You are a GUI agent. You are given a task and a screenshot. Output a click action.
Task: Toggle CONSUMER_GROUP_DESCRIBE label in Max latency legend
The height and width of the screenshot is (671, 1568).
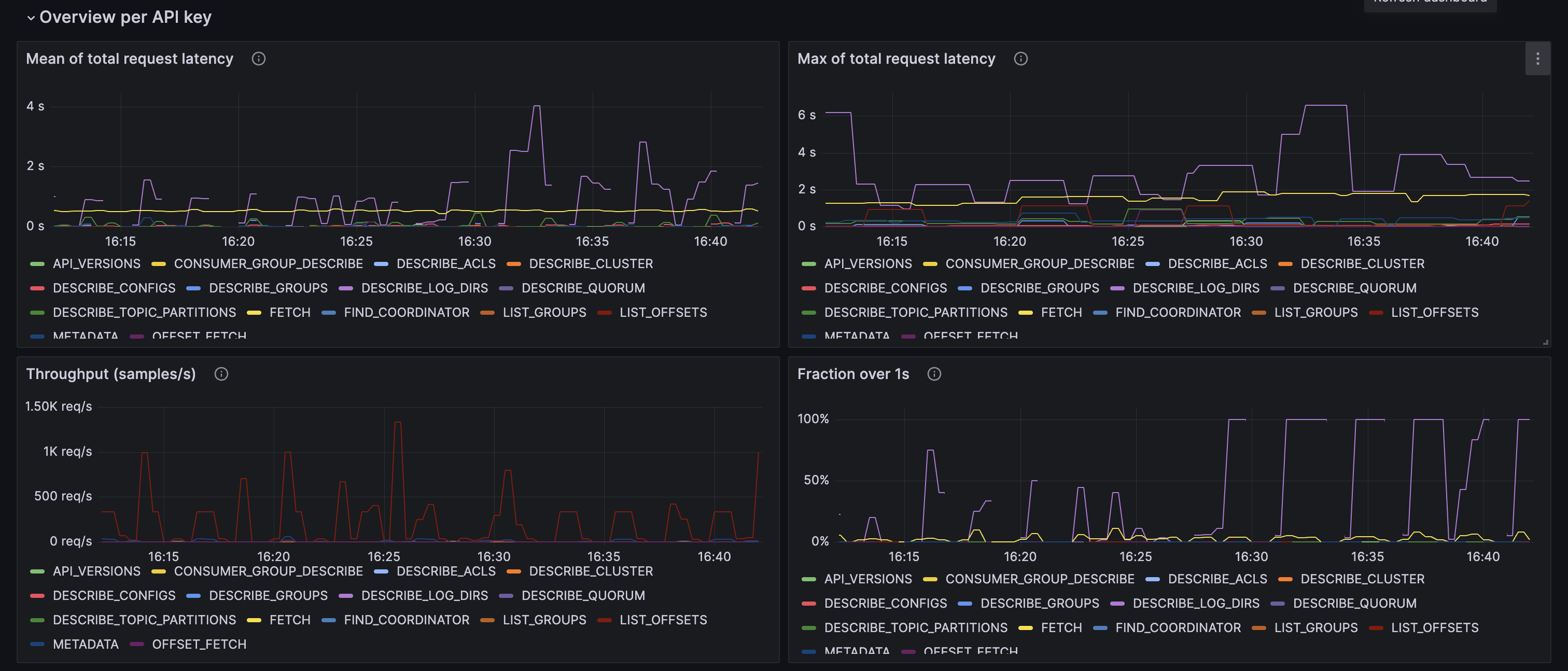pyautogui.click(x=1040, y=263)
